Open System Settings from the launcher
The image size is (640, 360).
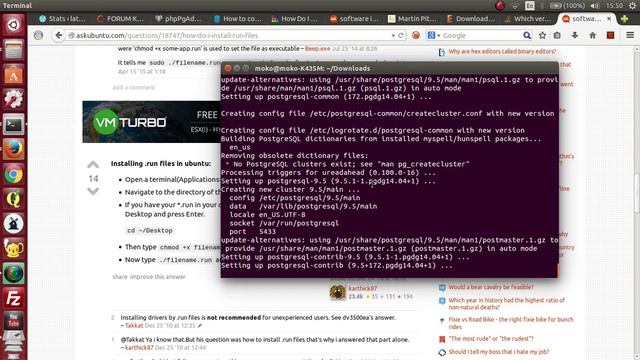(13, 100)
